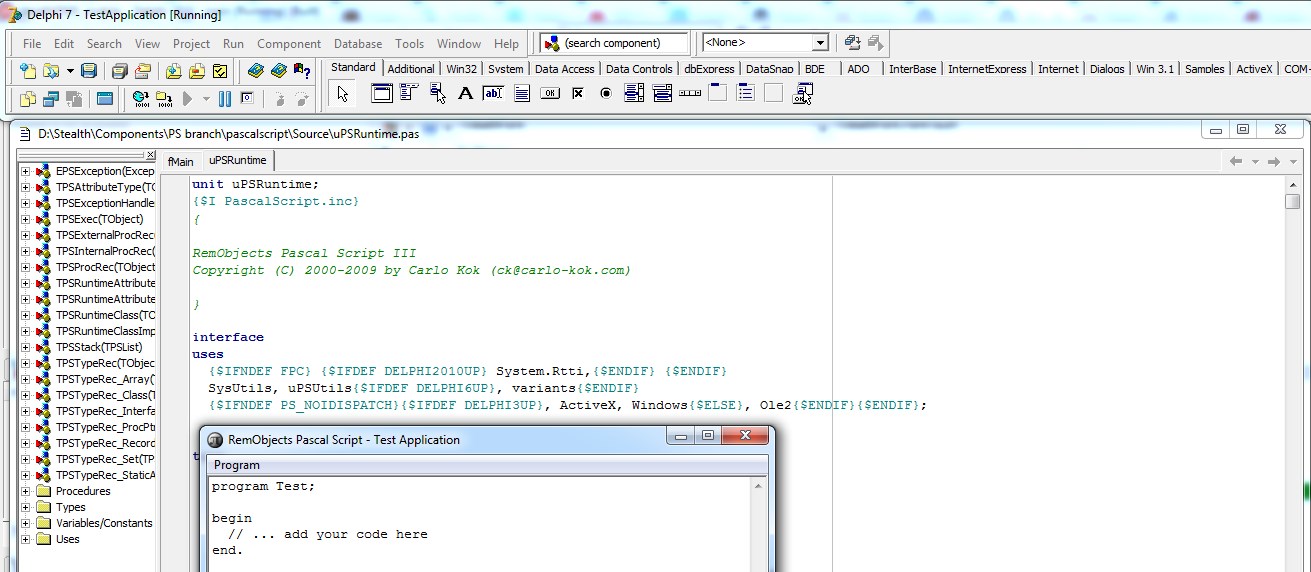The height and width of the screenshot is (572, 1311).
Task: Click the editor forward navigation arrow
Action: 1274,161
